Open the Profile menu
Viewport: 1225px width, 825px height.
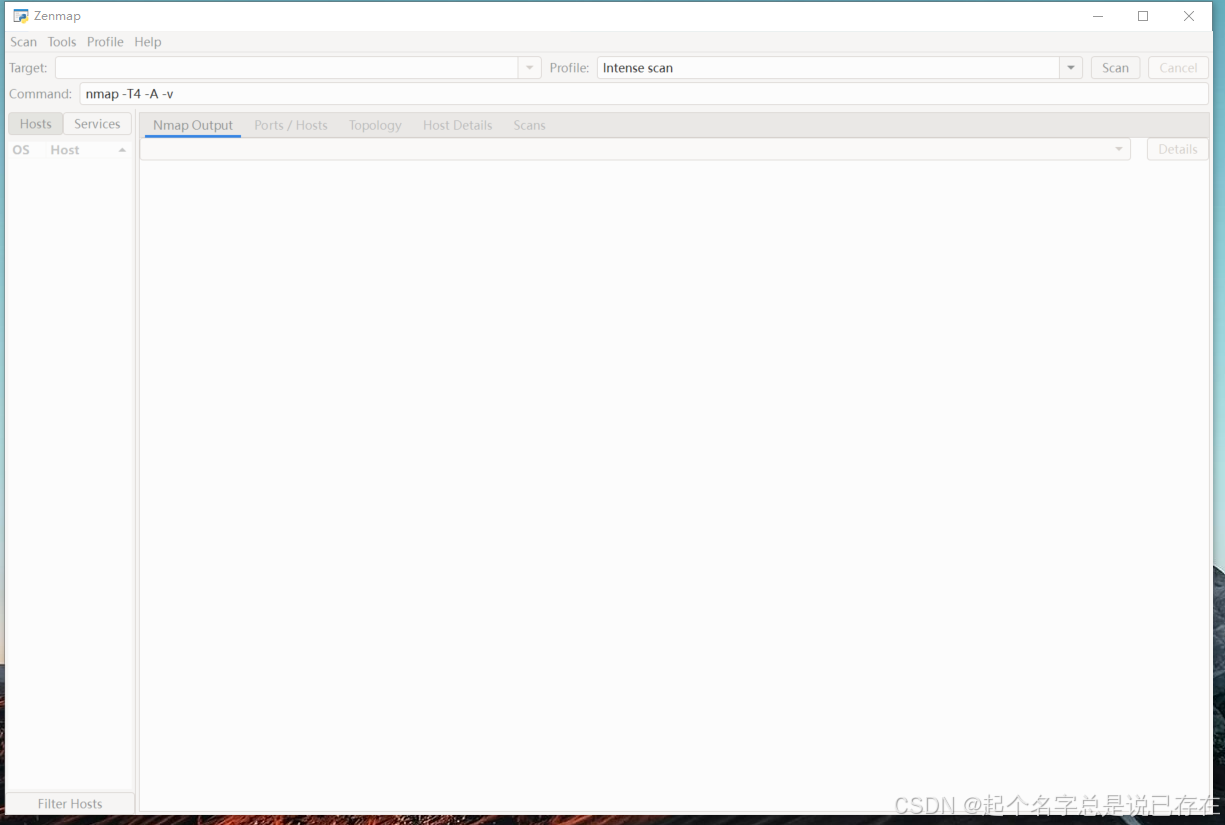click(105, 42)
